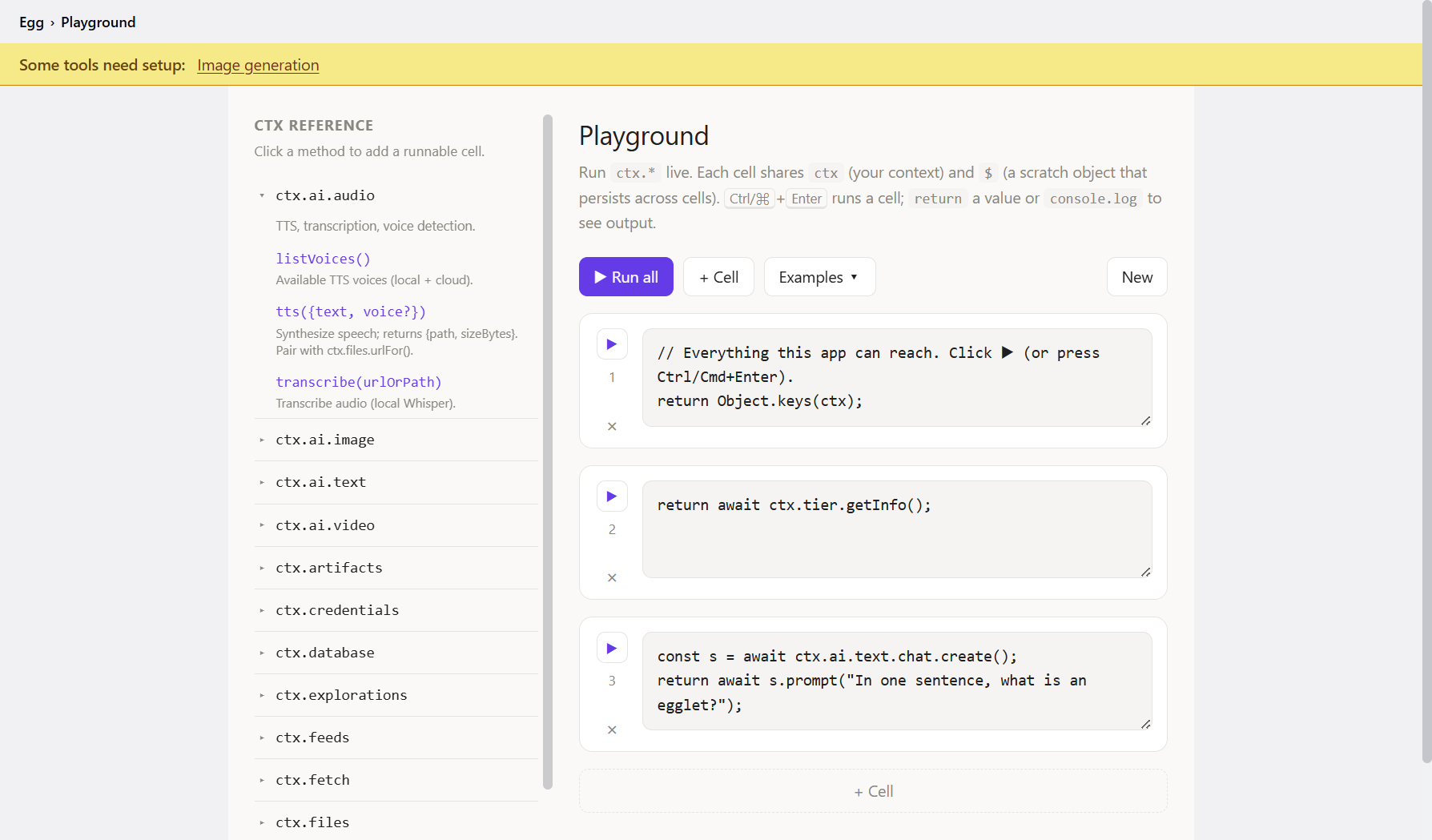Run cell 2 with its play icon
This screenshot has width=1432, height=840.
(612, 496)
